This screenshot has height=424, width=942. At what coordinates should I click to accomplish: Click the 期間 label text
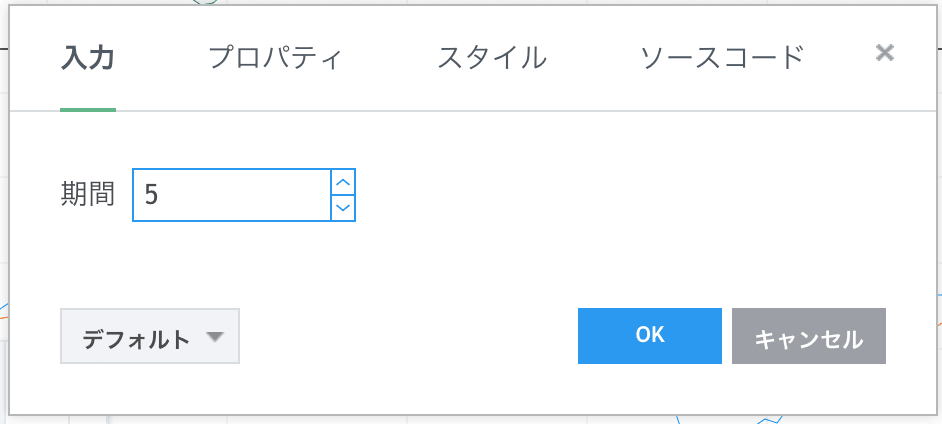coord(88,194)
